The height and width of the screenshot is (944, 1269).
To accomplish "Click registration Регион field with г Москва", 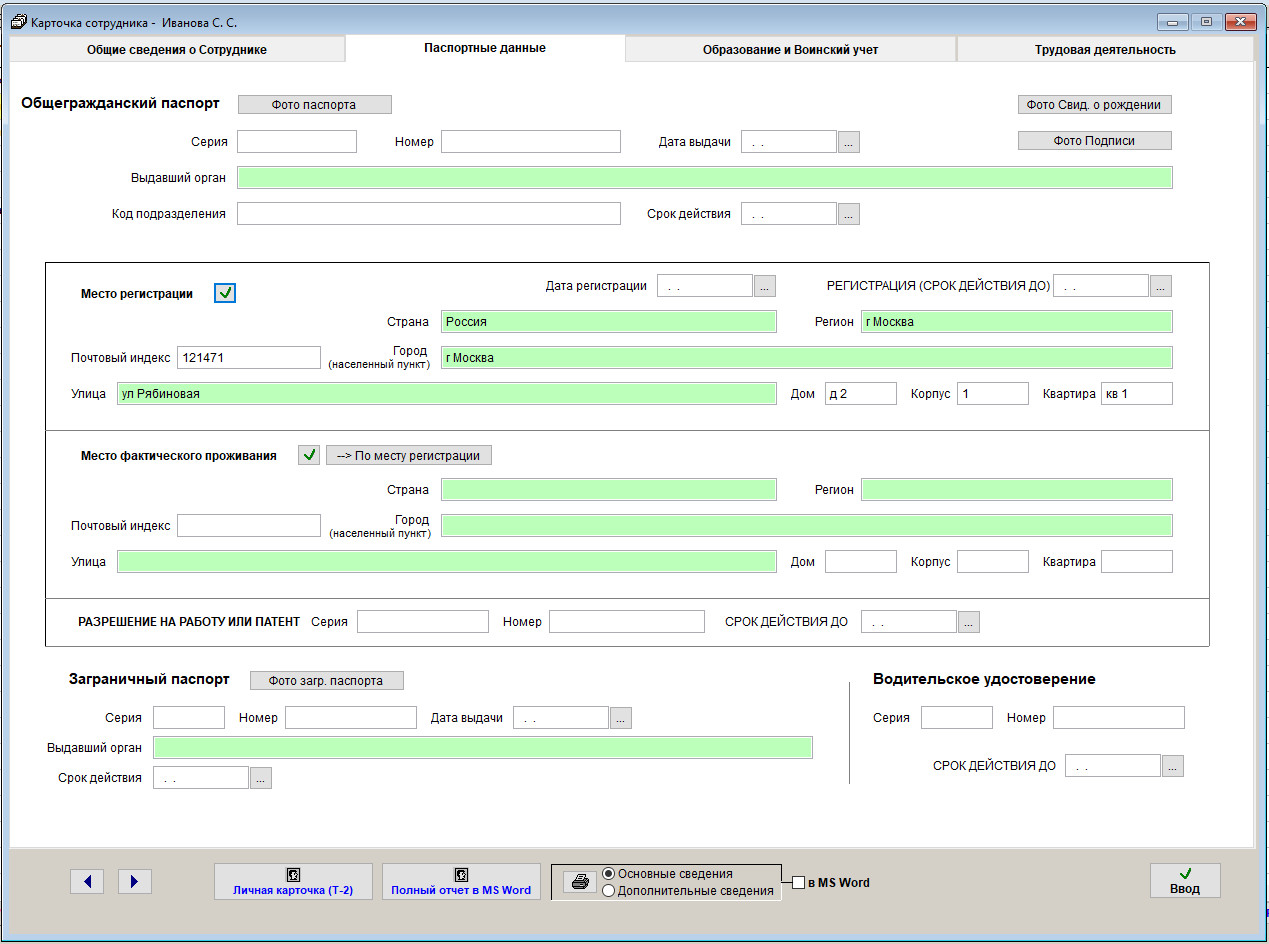I will coord(1017,321).
